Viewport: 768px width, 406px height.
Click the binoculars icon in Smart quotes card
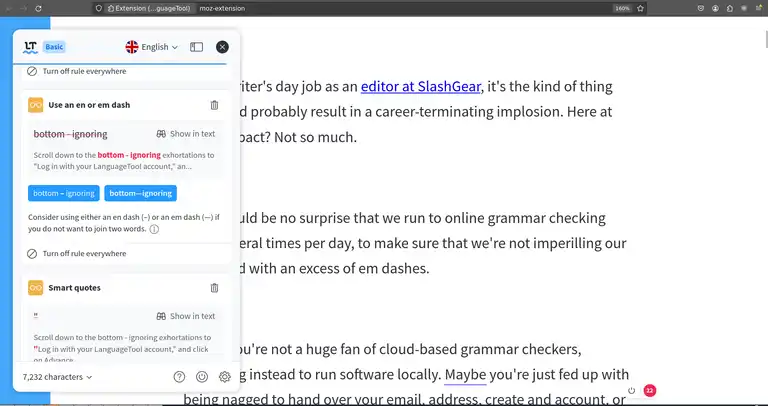[161, 316]
